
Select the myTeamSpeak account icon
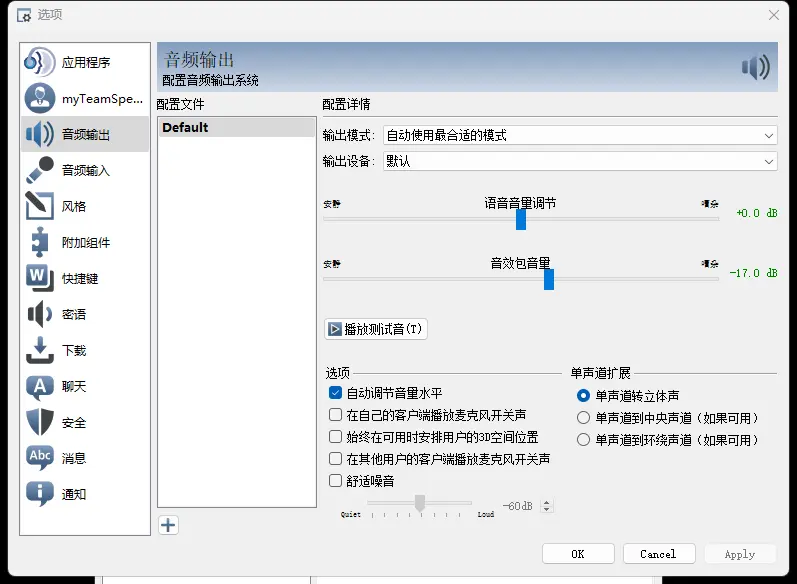pos(39,99)
